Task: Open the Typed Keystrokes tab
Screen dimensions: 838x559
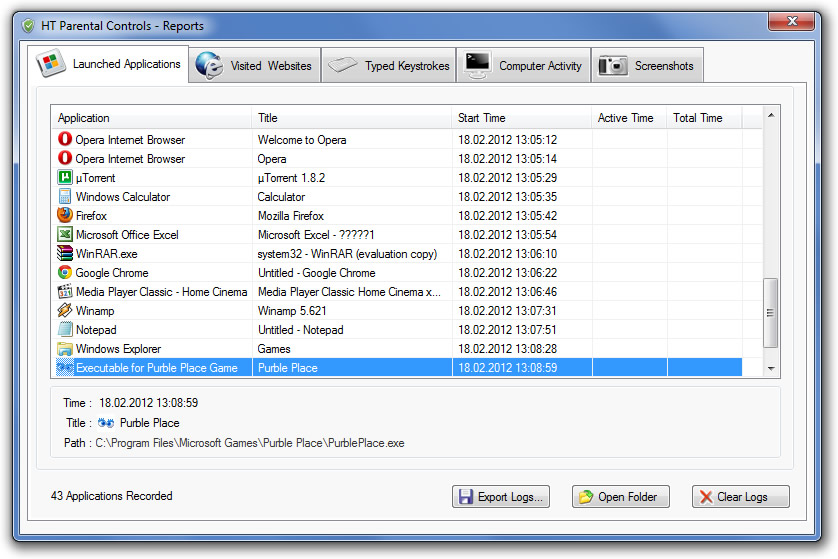Action: (x=389, y=65)
